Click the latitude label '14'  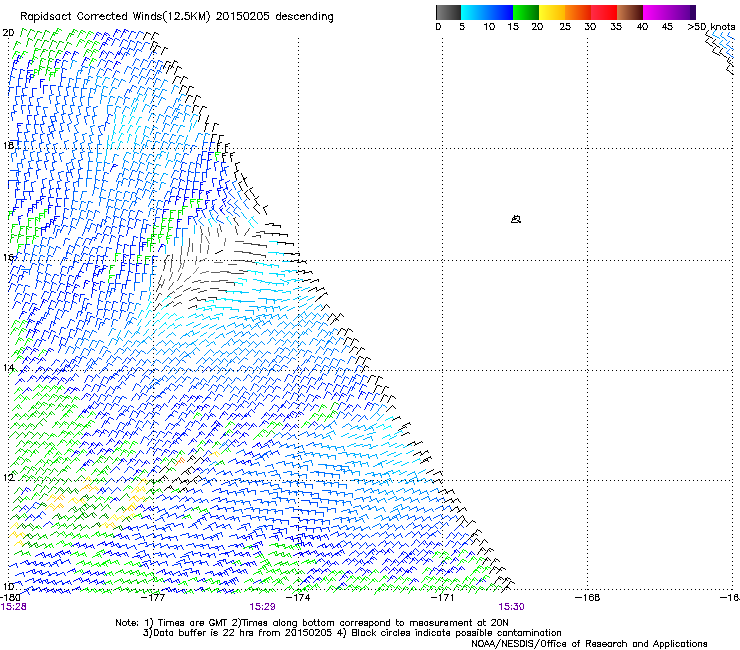tap(8, 368)
